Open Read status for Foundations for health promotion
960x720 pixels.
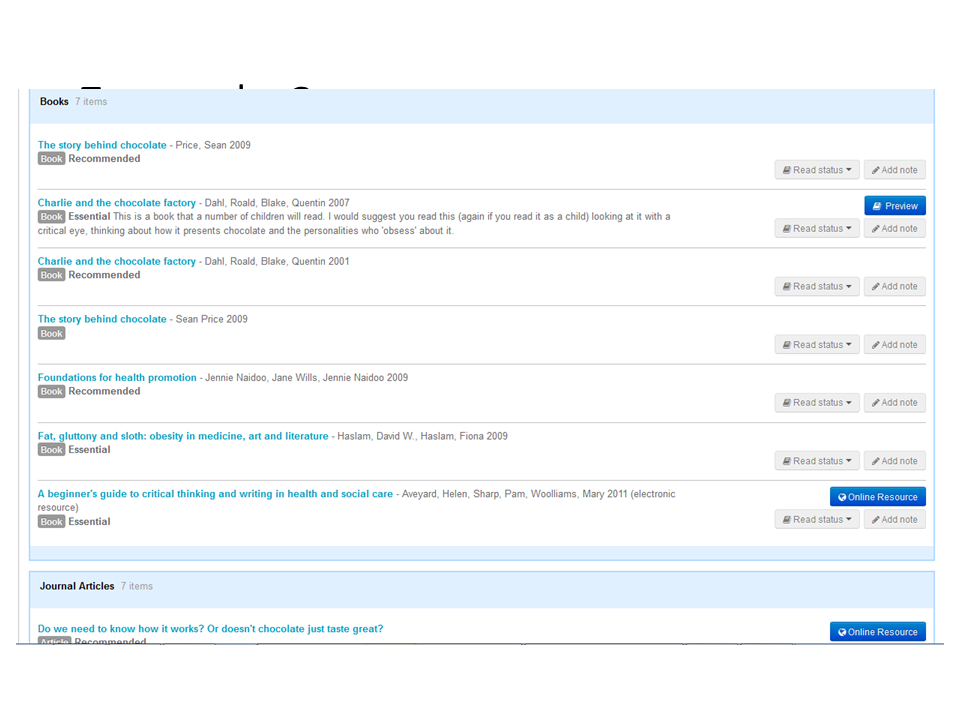click(816, 403)
